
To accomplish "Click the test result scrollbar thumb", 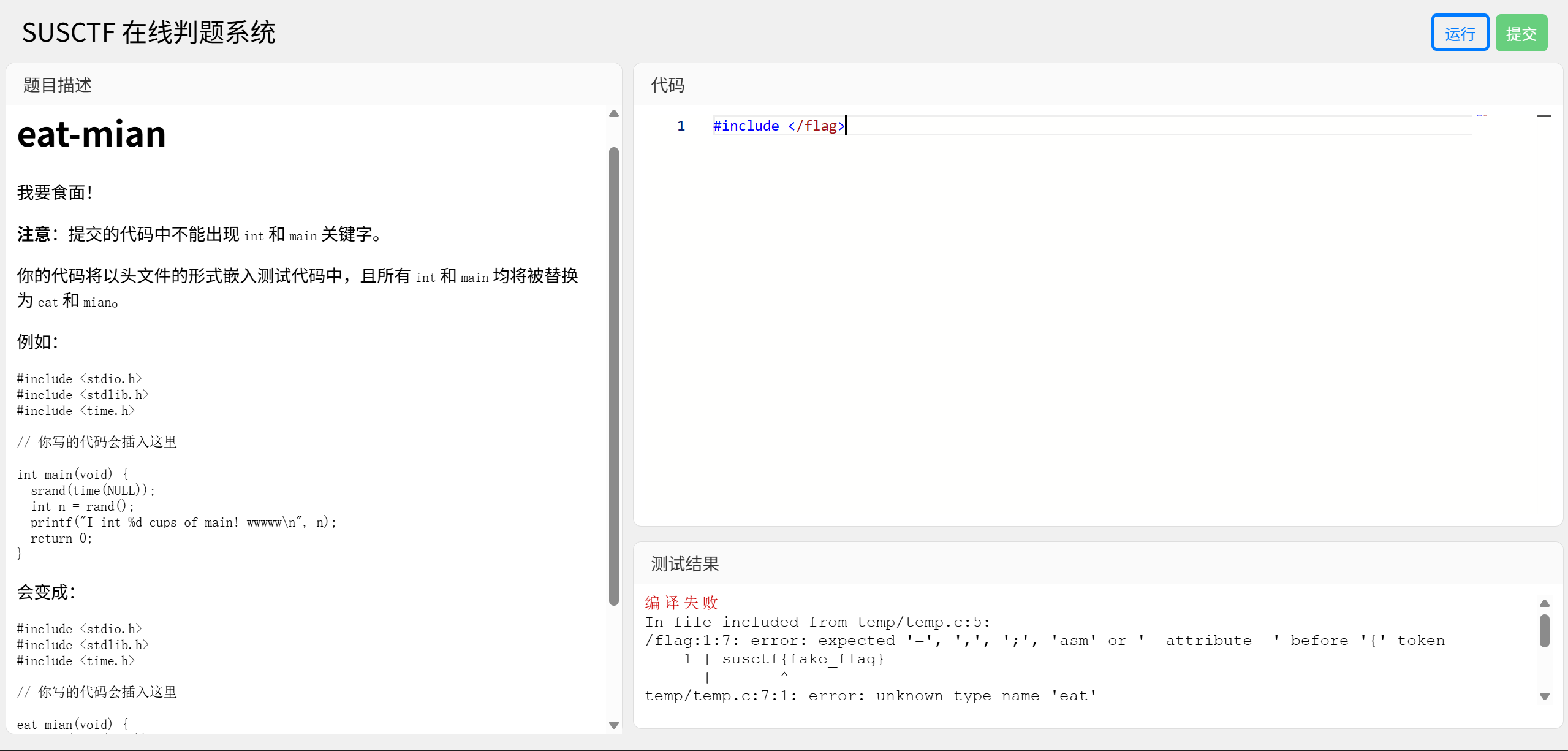I will [x=1545, y=630].
